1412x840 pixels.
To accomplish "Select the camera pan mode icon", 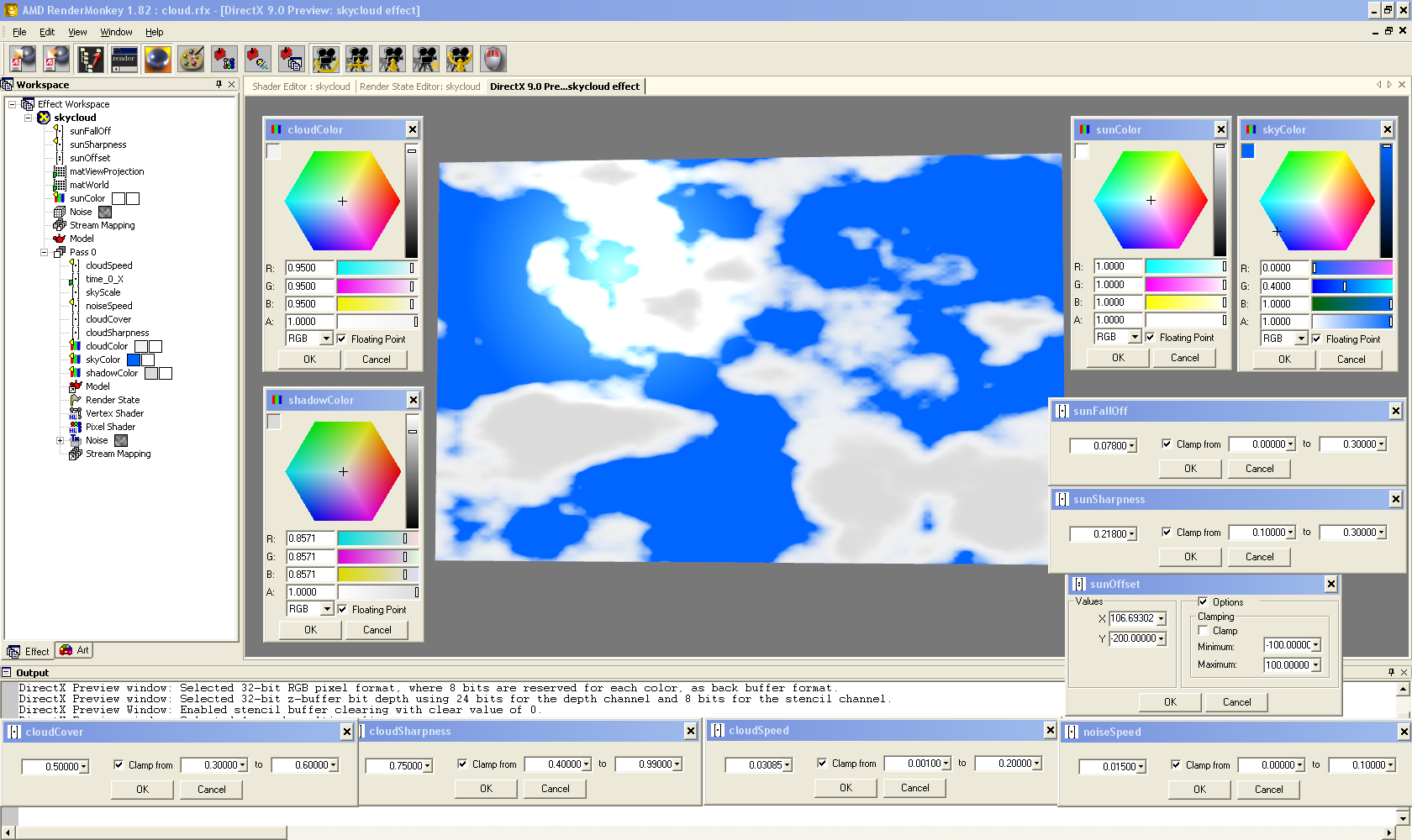I will click(x=359, y=59).
